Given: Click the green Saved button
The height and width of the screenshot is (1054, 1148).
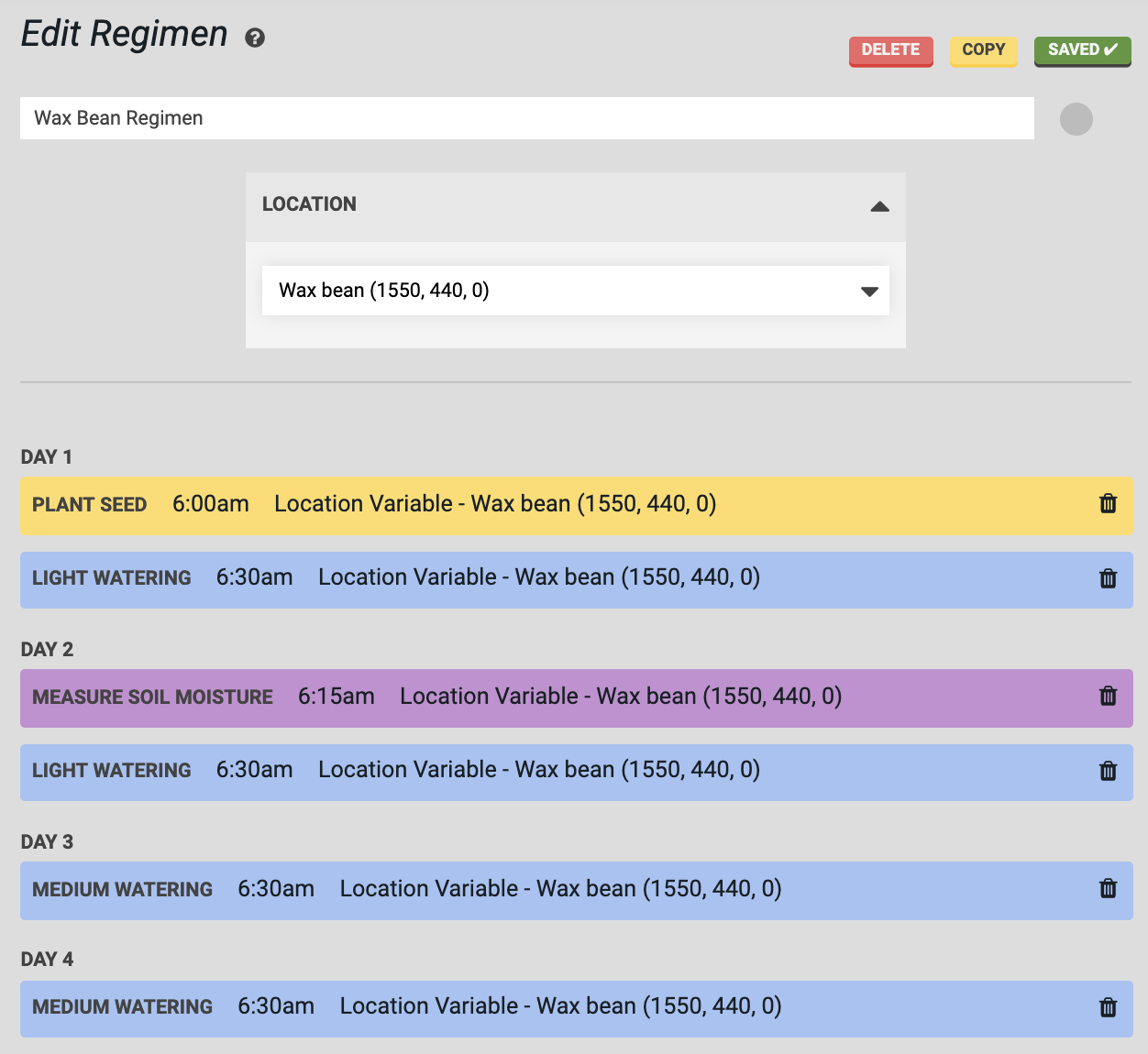Looking at the screenshot, I should [1082, 50].
